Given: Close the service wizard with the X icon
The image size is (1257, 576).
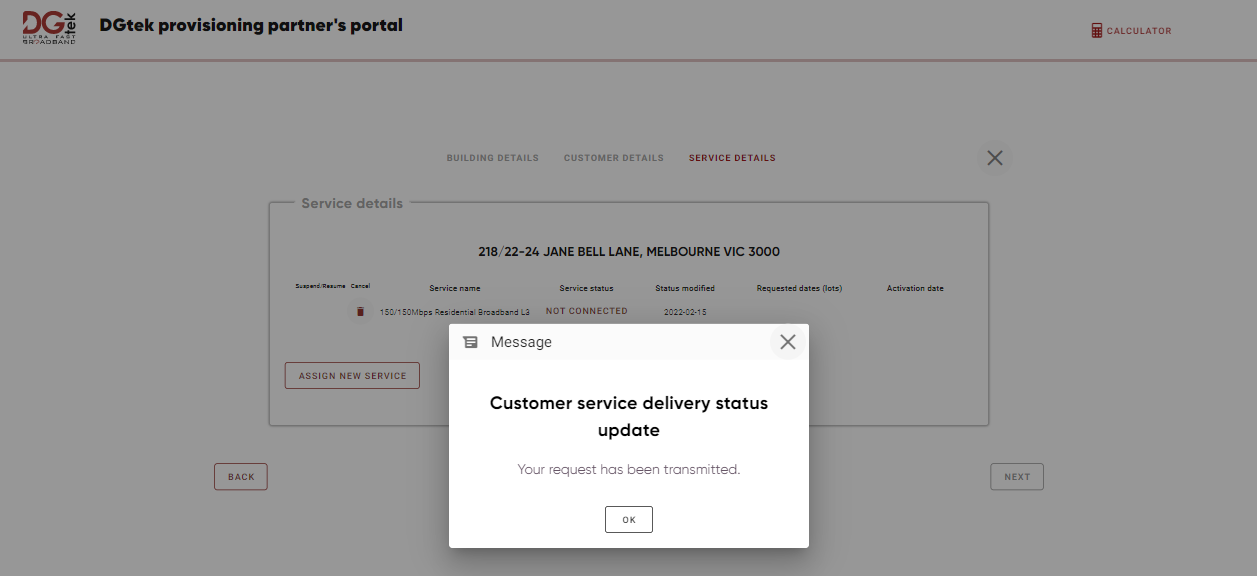Looking at the screenshot, I should [994, 157].
